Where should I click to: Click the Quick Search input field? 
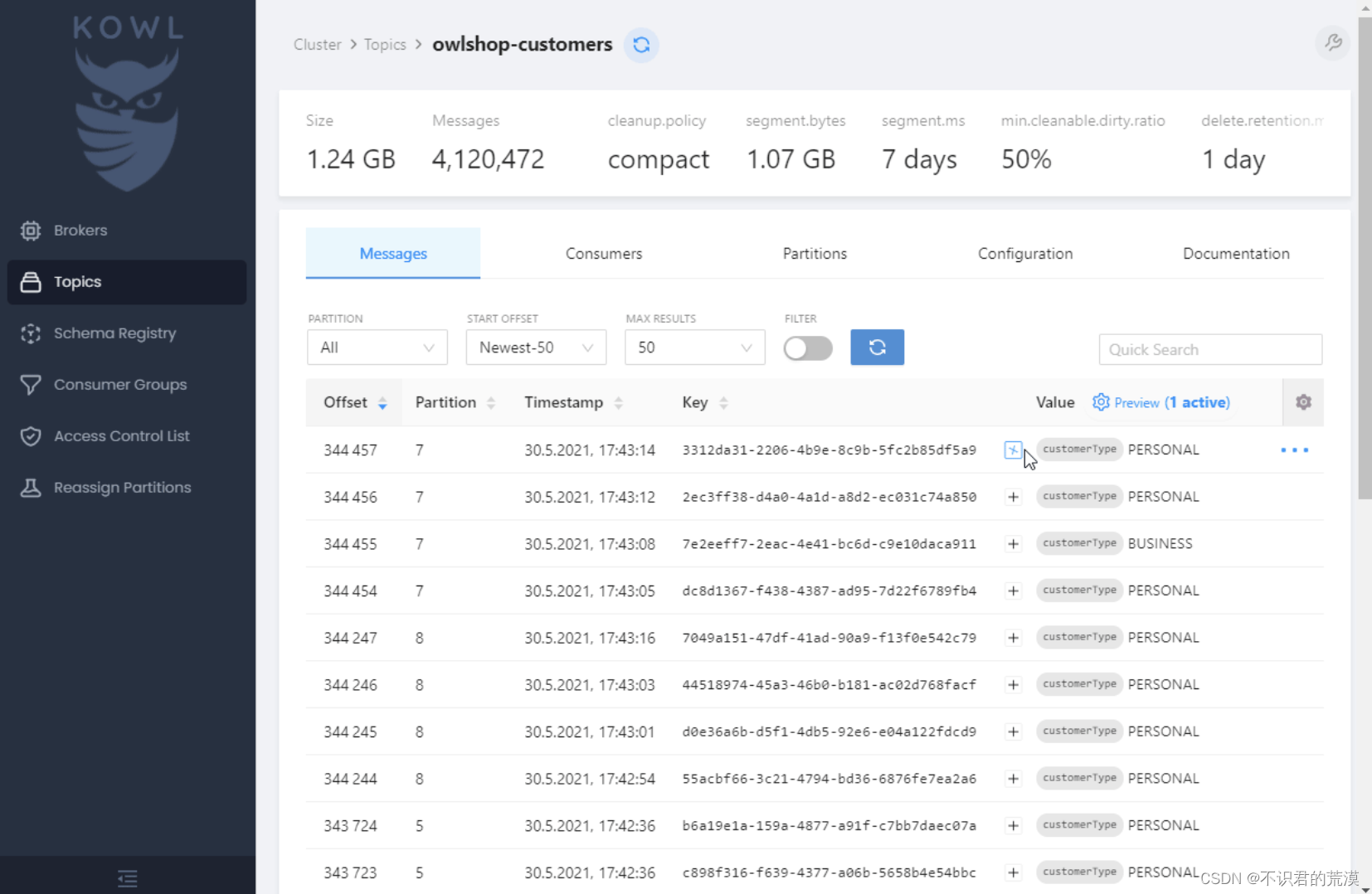tap(1210, 350)
